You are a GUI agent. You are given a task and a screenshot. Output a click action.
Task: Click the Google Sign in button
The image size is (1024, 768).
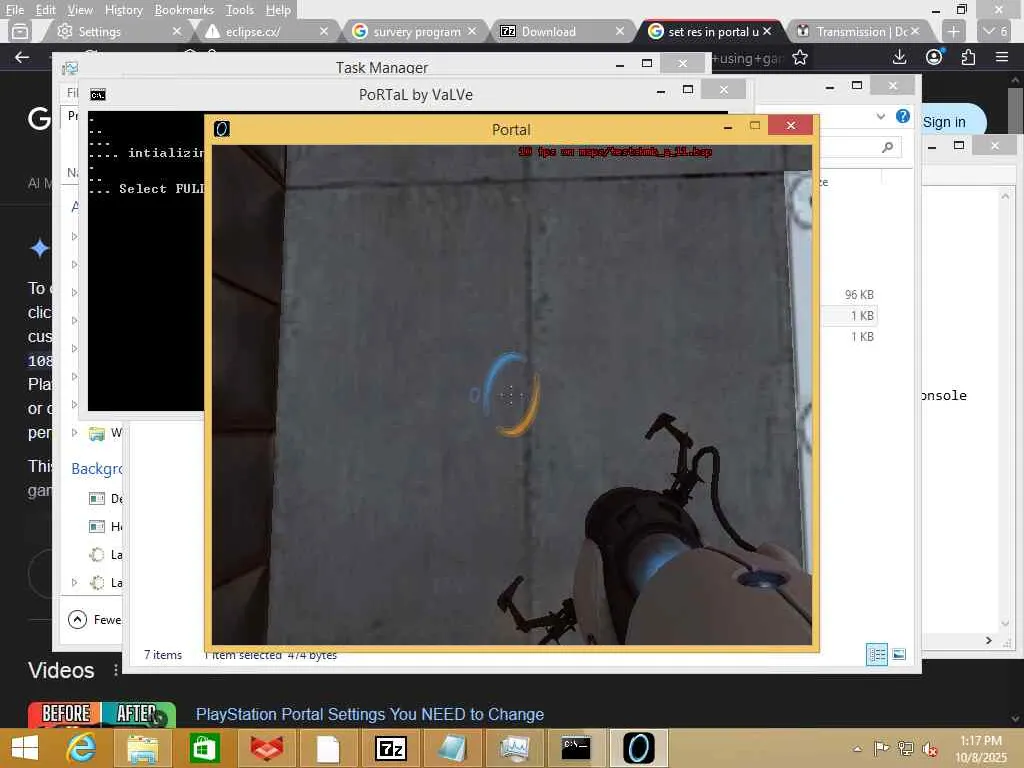(944, 122)
